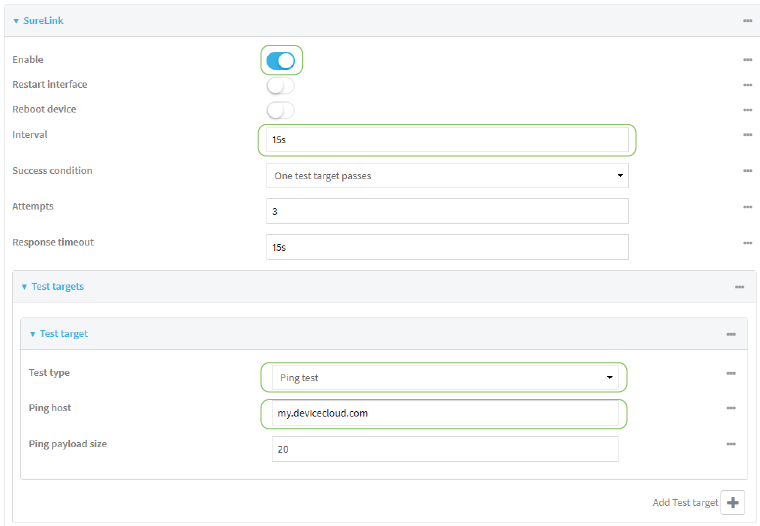760x526 pixels.
Task: Open the Success condition dropdown
Action: coord(447,176)
